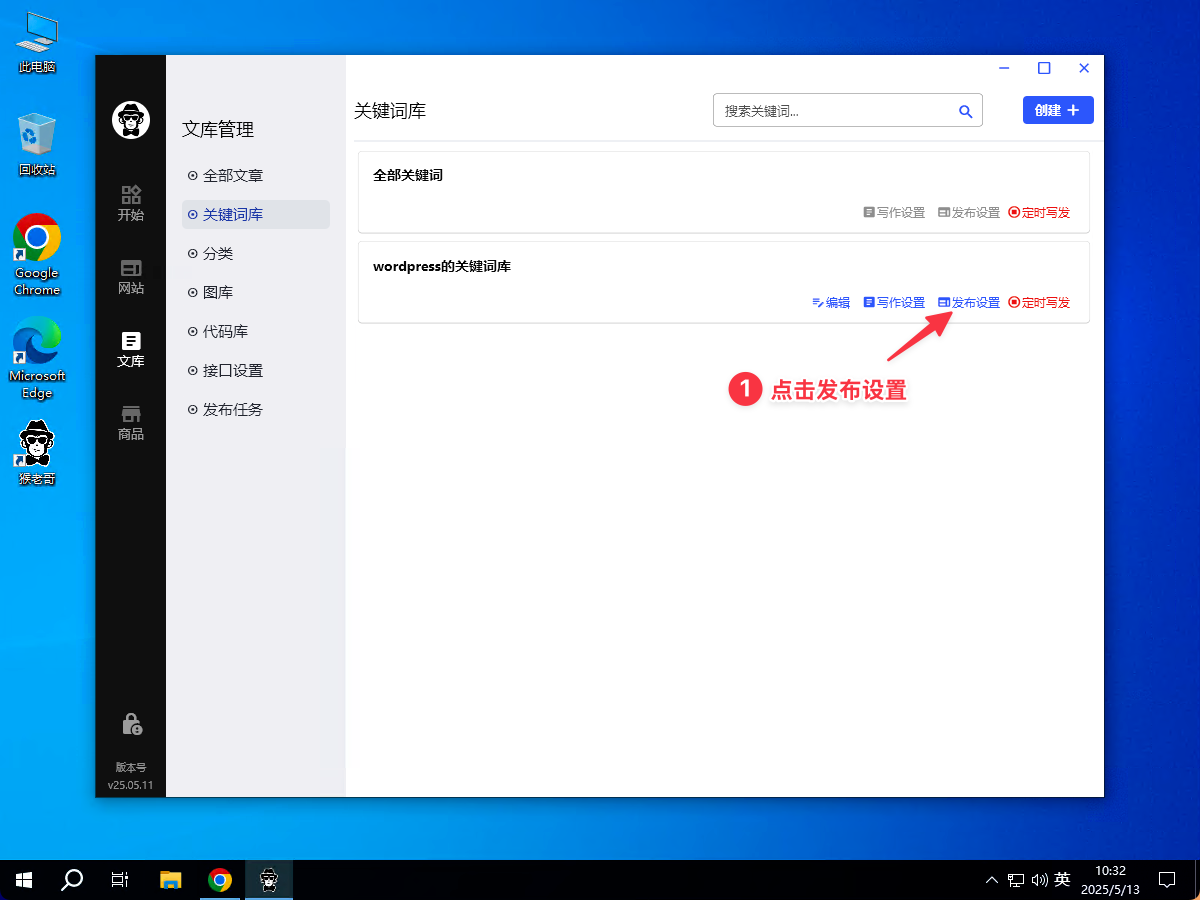Select 图库 in 文库管理

(x=255, y=292)
